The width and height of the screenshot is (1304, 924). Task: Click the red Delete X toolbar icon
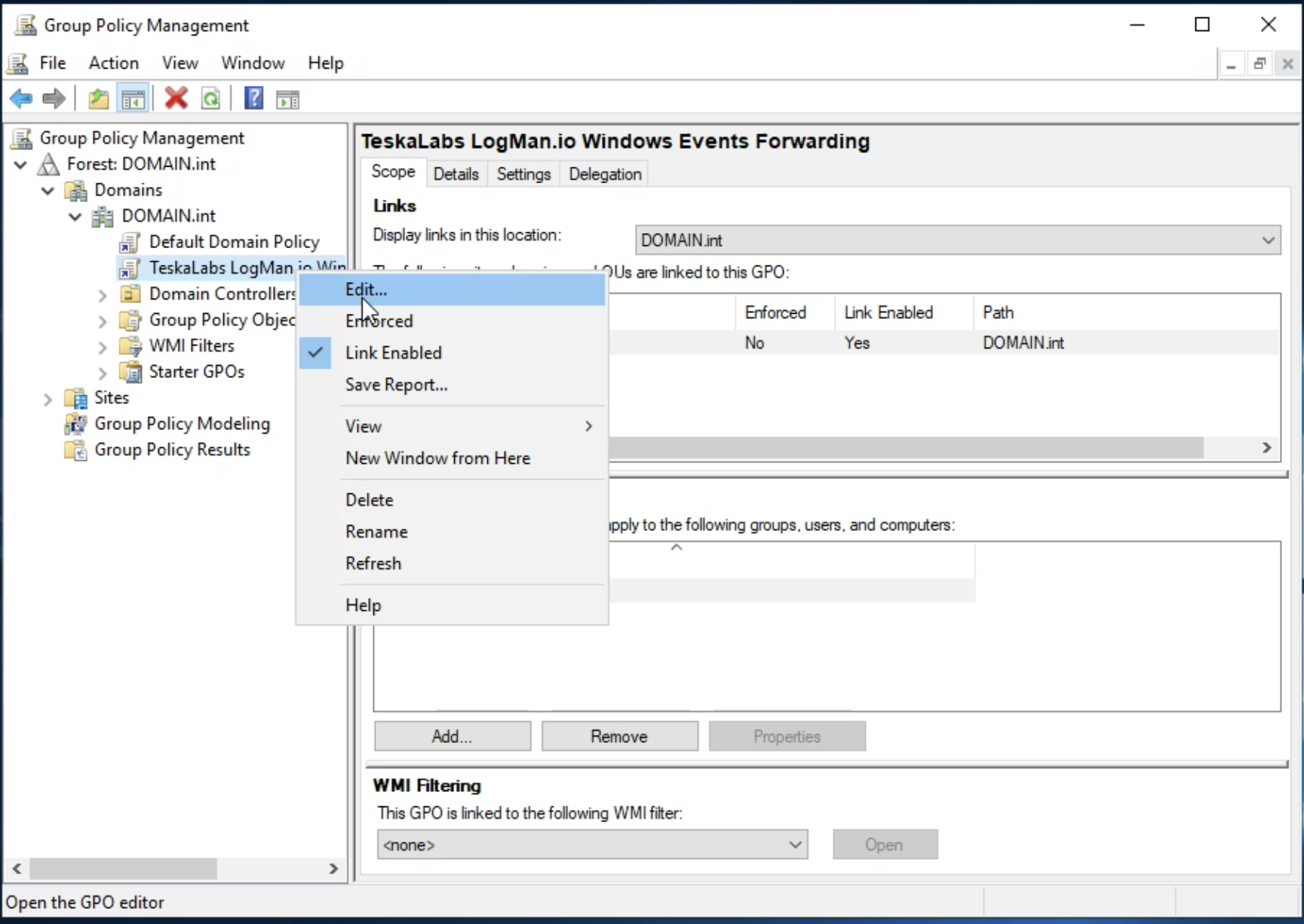tap(176, 99)
